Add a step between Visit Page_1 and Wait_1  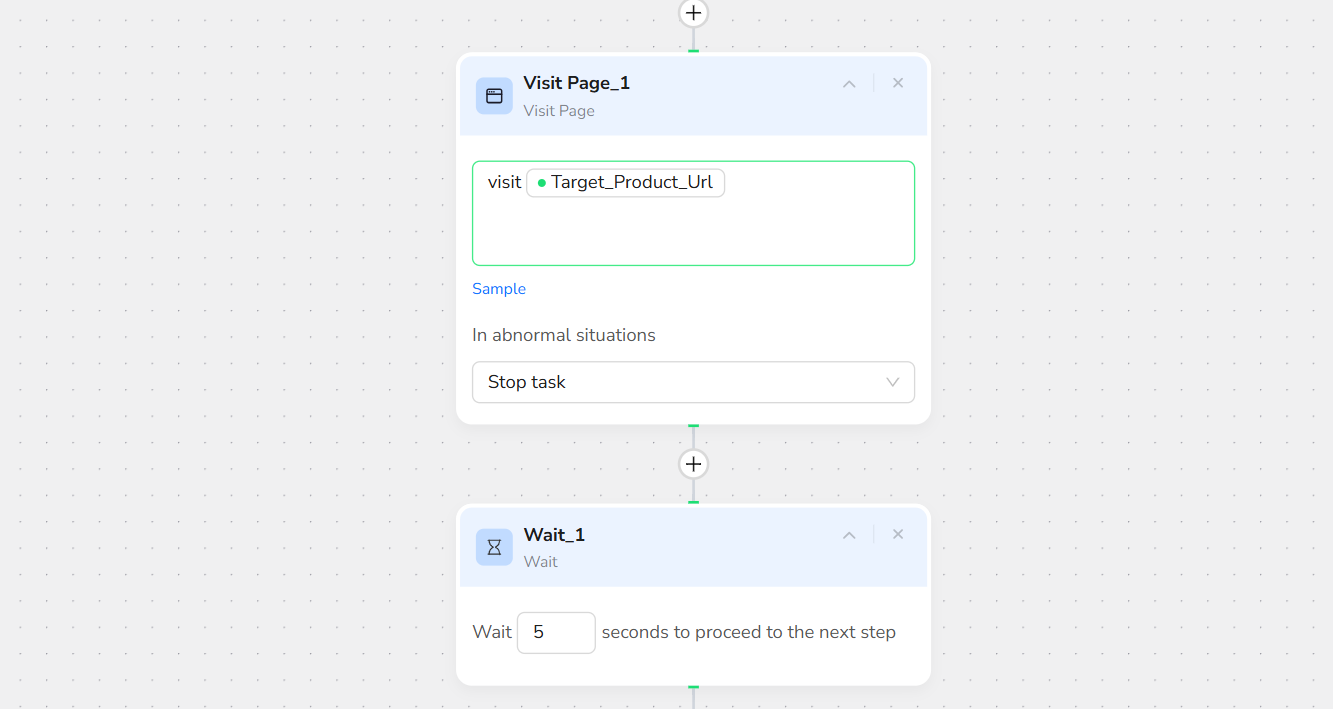point(693,464)
